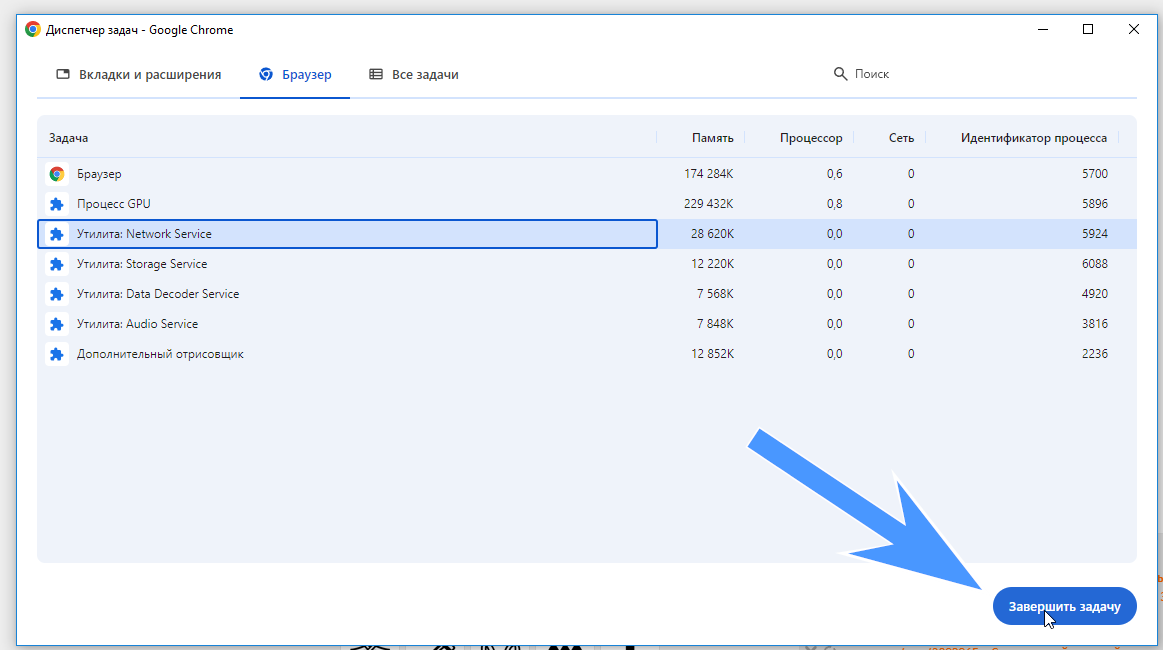
Task: Click the puzzle icon beside Audio Service
Action: pyautogui.click(x=57, y=324)
